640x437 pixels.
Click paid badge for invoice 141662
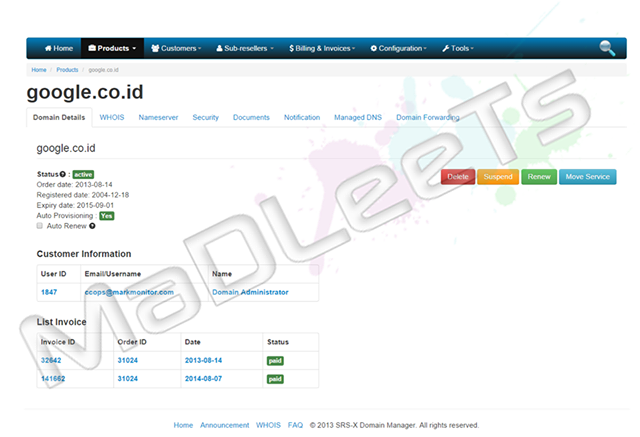click(x=275, y=379)
